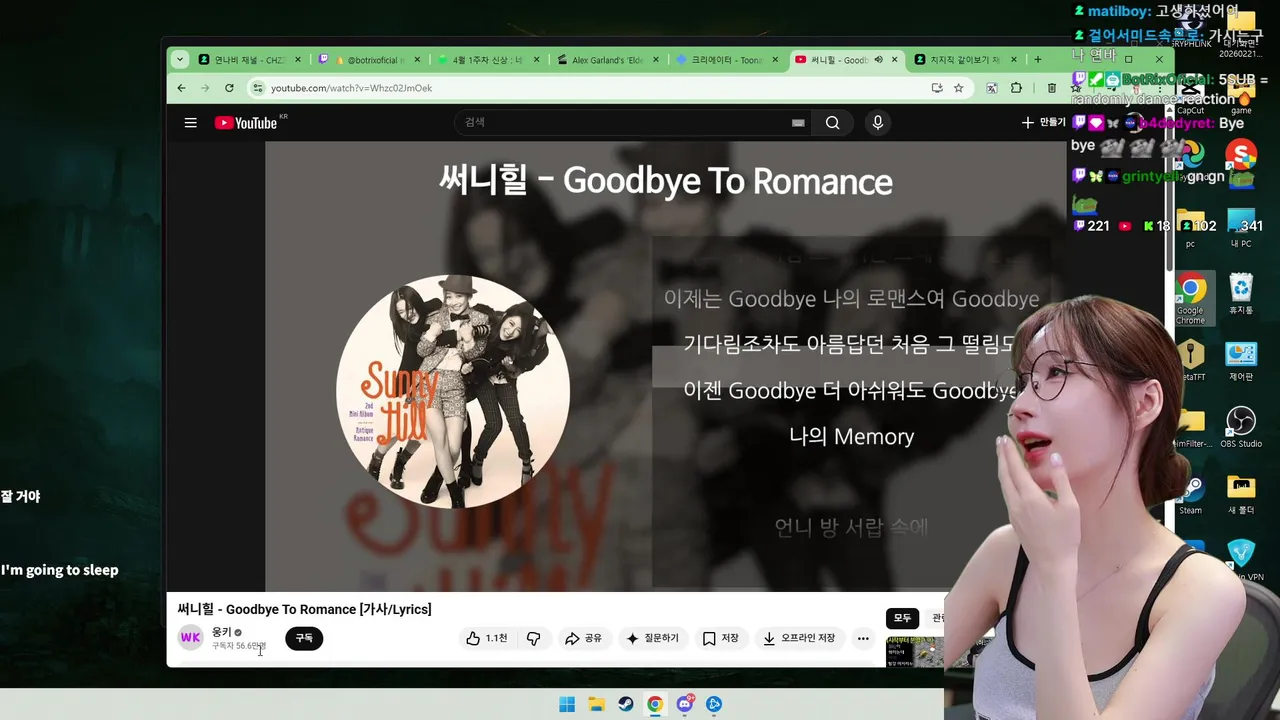The height and width of the screenshot is (720, 1280).
Task: Select the Google Chrome desktop shortcut
Action: [1191, 298]
